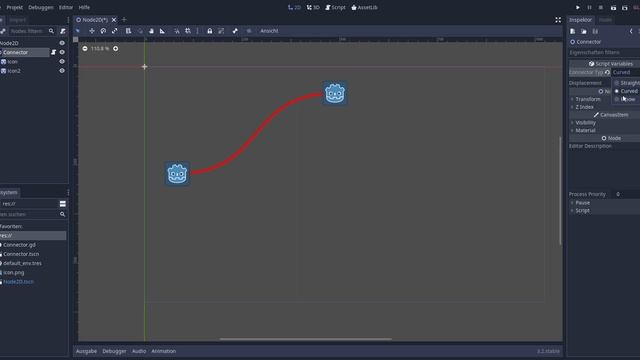The height and width of the screenshot is (360, 640).
Task: Go to previous object in Inspector history
Action: tap(631, 31)
